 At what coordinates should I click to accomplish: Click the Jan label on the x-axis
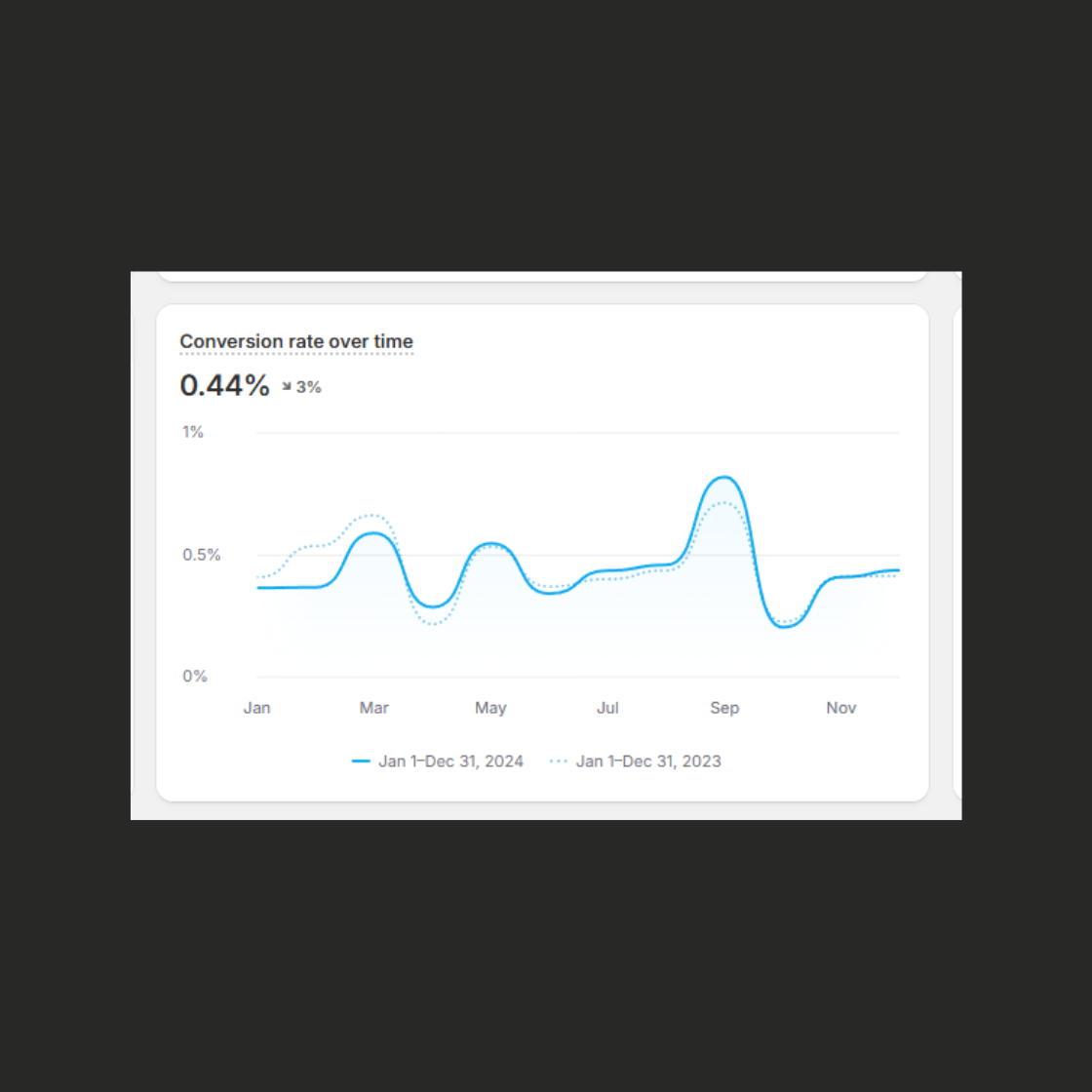coord(257,708)
